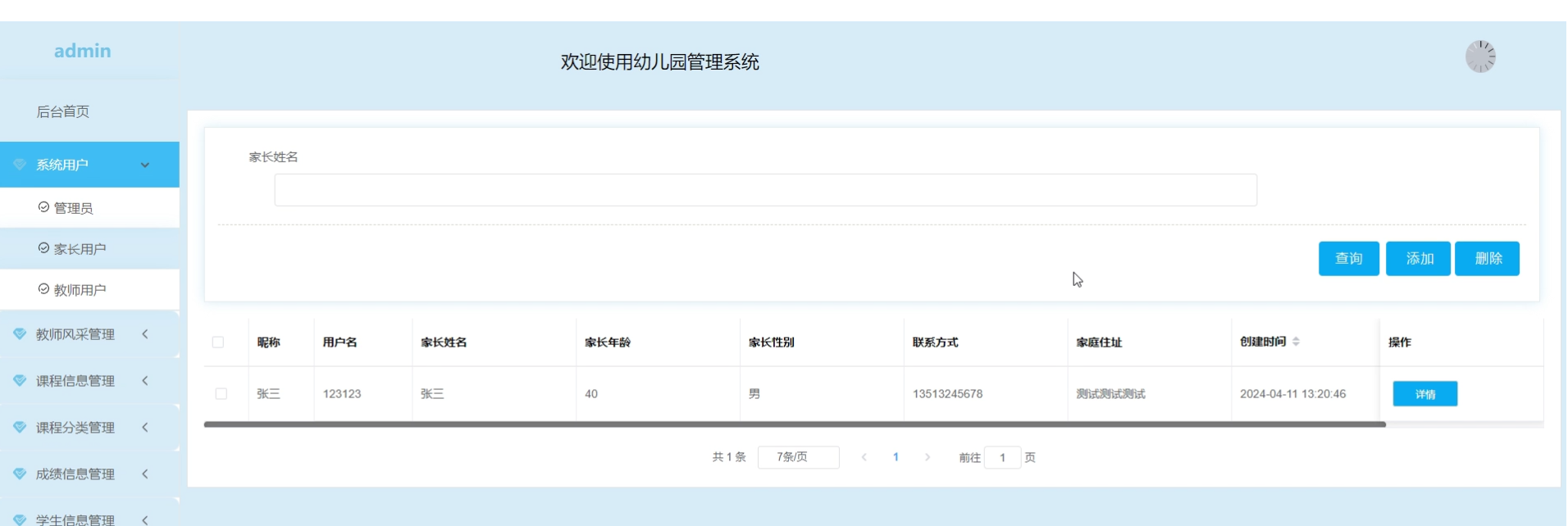This screenshot has width=1568, height=526.
Task: Click the 删除 button
Action: pyautogui.click(x=1488, y=259)
